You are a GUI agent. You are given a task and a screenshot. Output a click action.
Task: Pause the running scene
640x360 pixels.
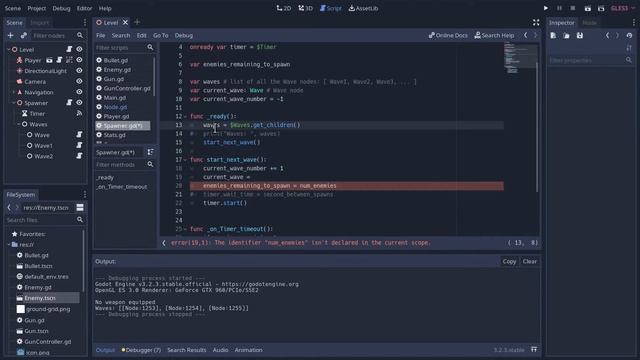coord(559,8)
